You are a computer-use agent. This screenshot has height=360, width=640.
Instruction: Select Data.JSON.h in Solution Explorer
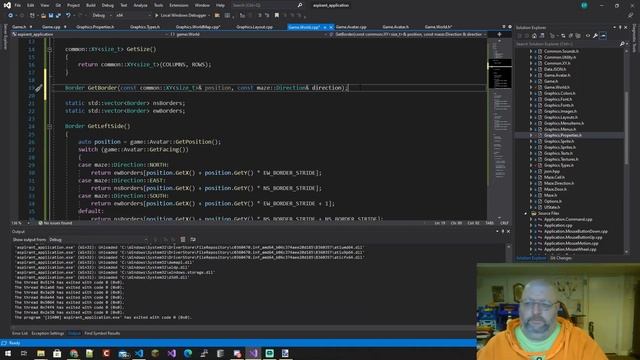coord(555,69)
